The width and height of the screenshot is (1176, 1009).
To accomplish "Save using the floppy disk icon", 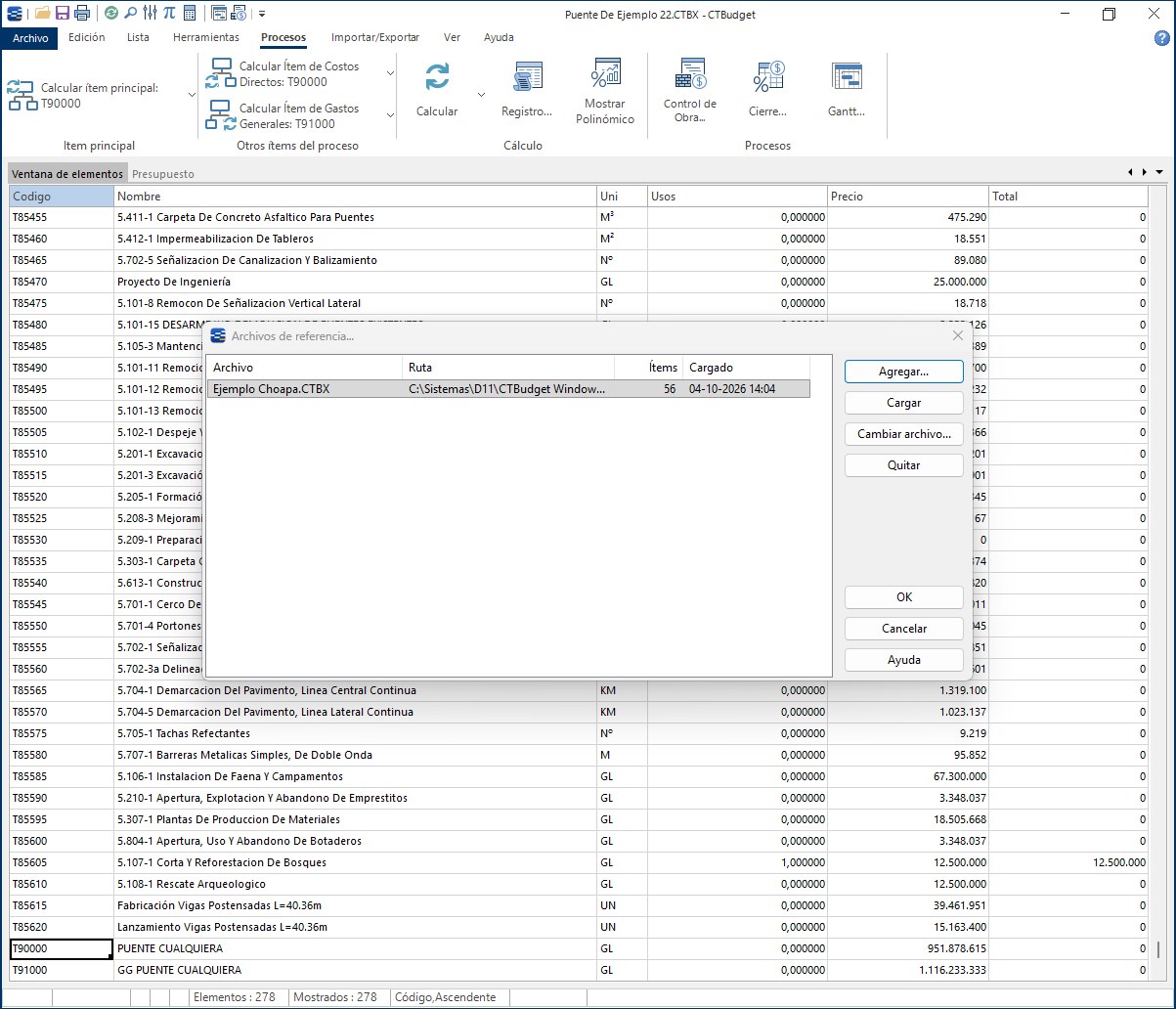I will 63,14.
